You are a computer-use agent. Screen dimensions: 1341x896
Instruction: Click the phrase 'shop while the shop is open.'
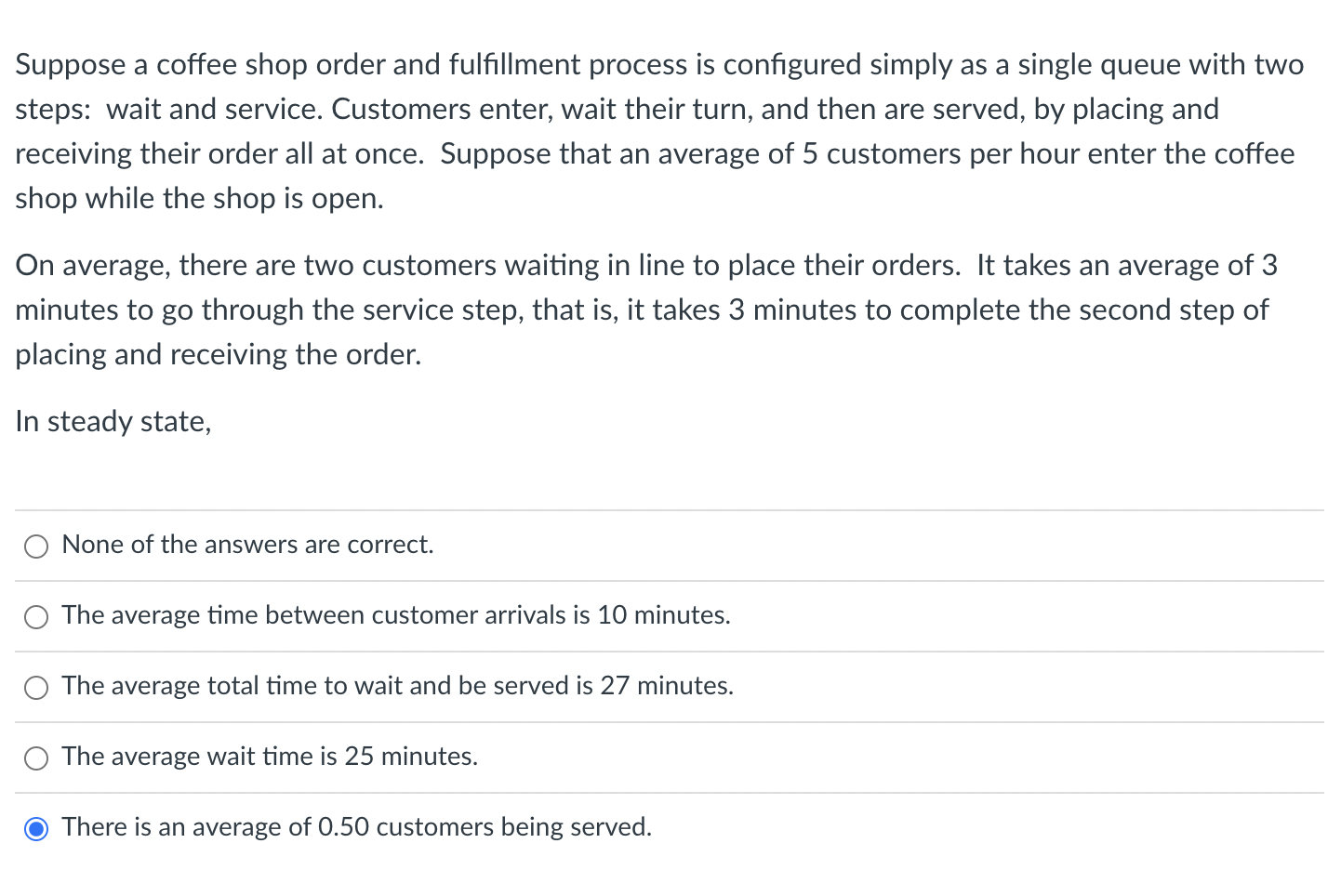[199, 199]
